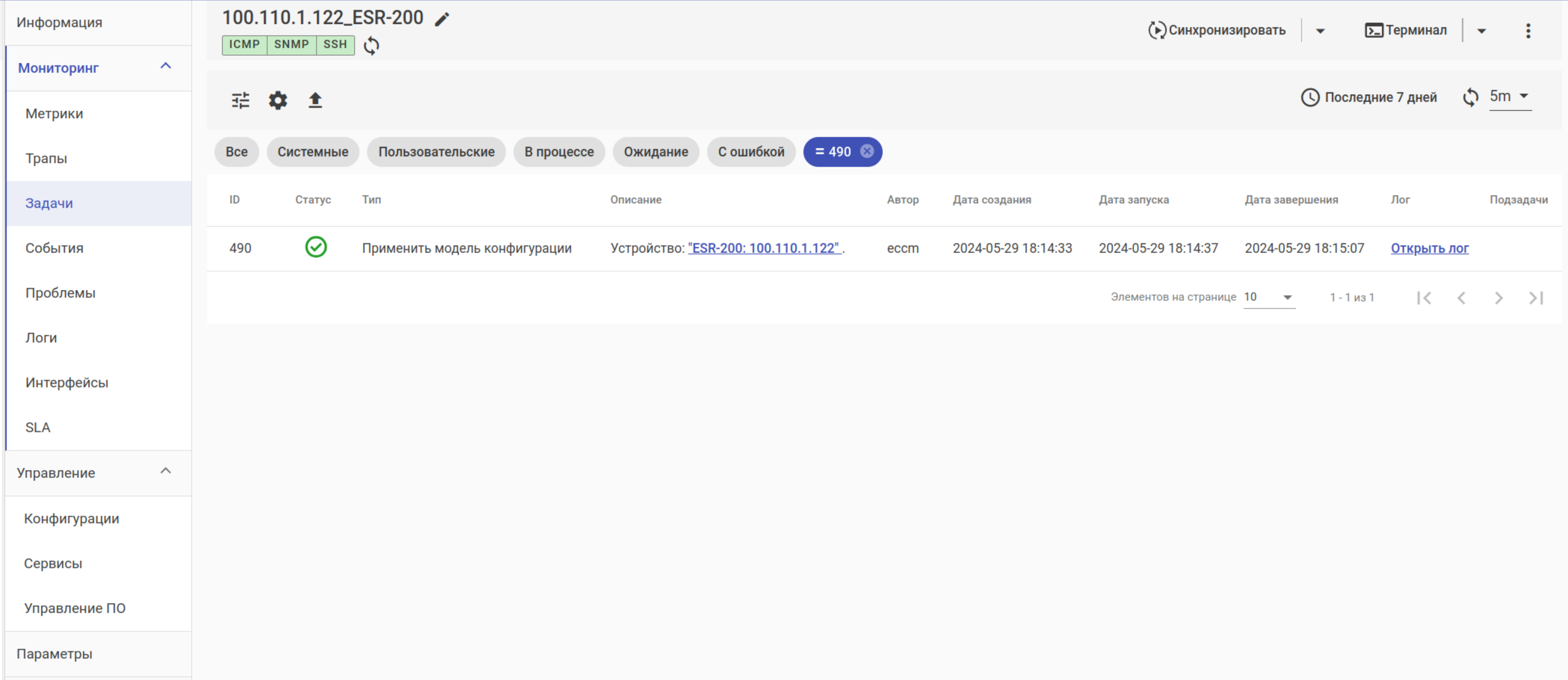Open the Конфигурации sidebar item
This screenshot has height=680, width=1568.
coord(71,519)
